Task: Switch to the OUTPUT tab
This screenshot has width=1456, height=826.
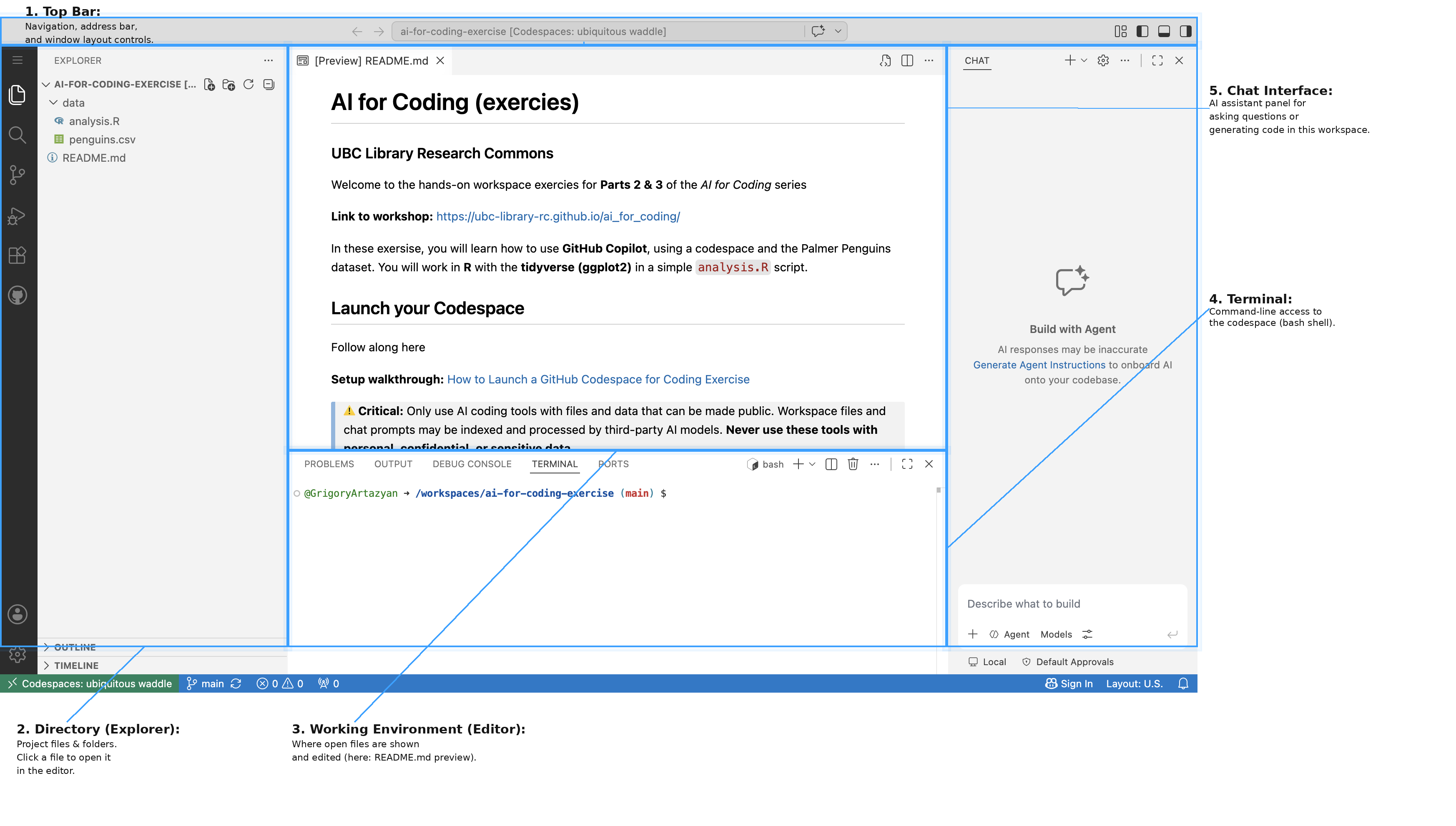Action: (x=393, y=464)
